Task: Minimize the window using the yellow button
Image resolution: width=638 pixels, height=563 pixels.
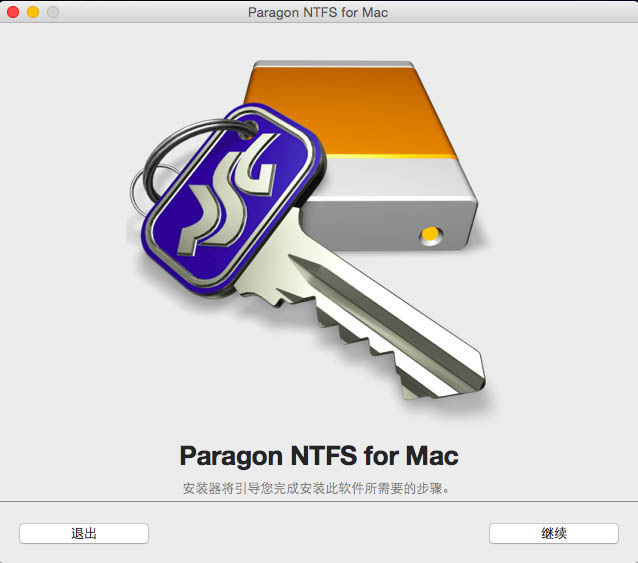Action: coord(33,12)
